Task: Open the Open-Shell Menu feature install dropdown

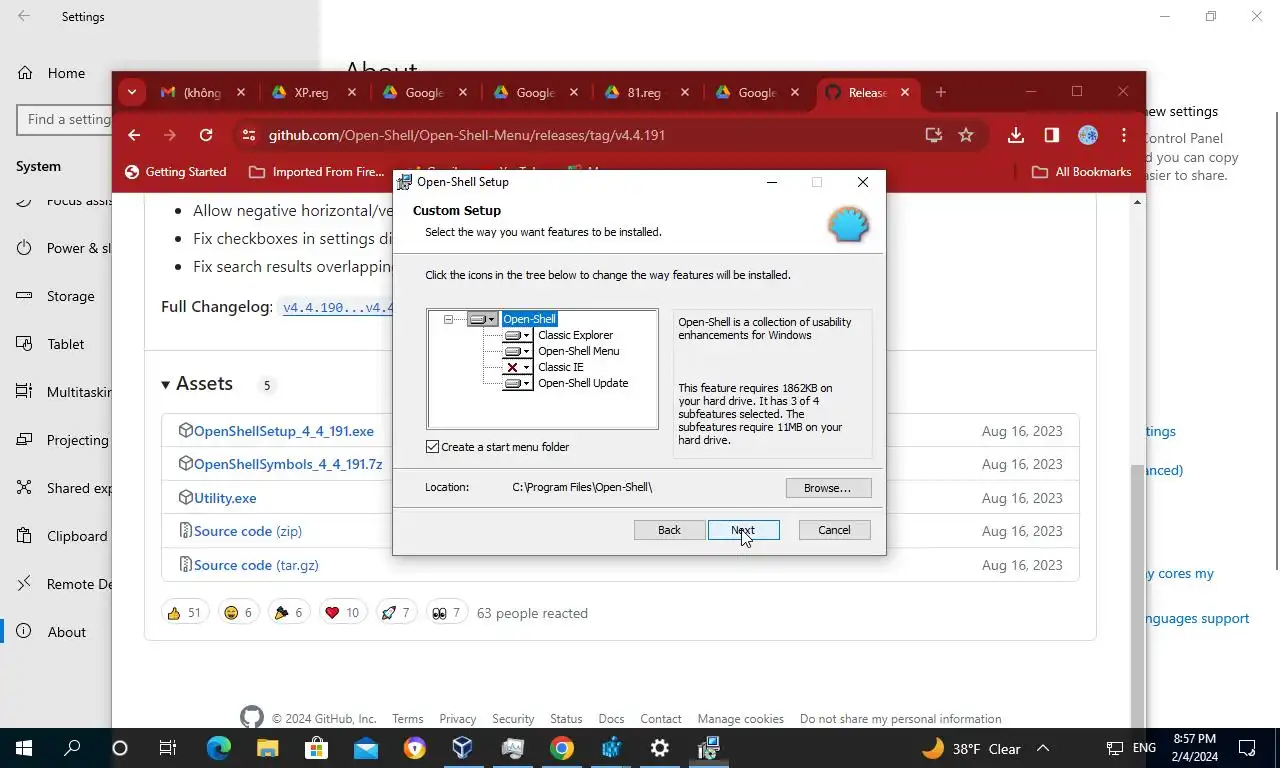Action: pyautogui.click(x=517, y=351)
